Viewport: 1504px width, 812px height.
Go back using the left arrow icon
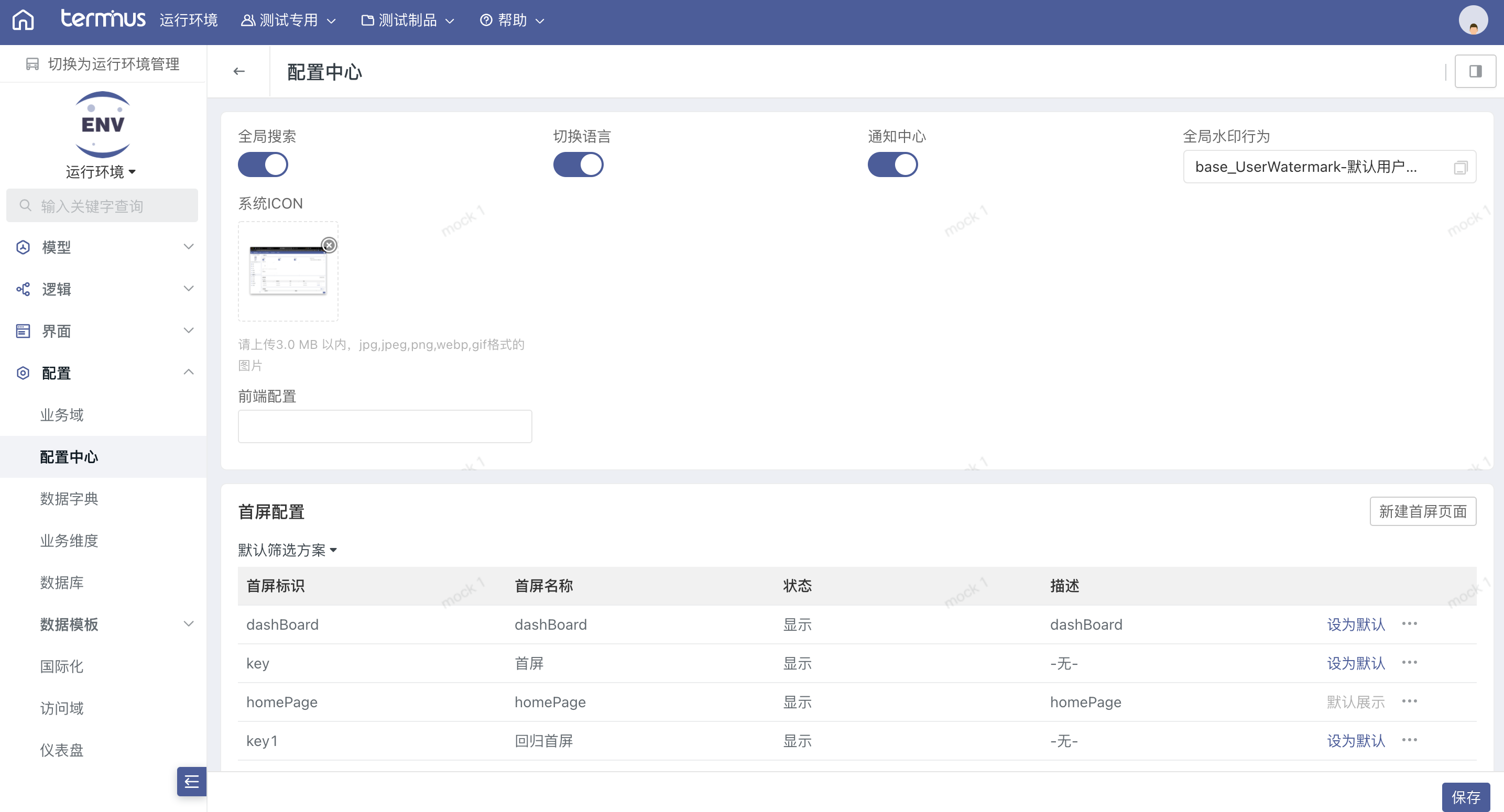pyautogui.click(x=239, y=71)
